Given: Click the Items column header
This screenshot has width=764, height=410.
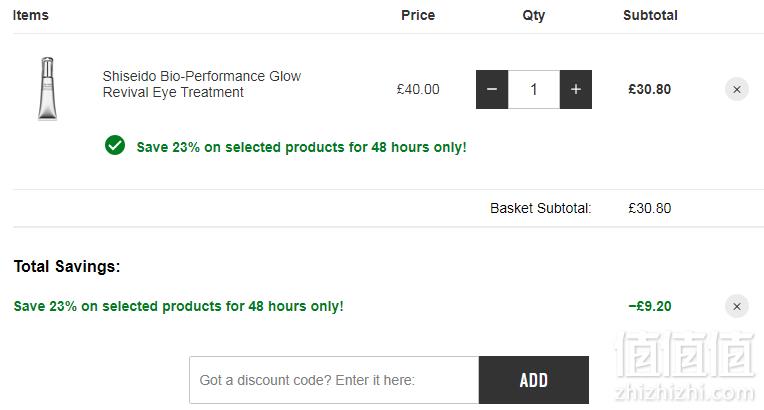Looking at the screenshot, I should pos(31,15).
